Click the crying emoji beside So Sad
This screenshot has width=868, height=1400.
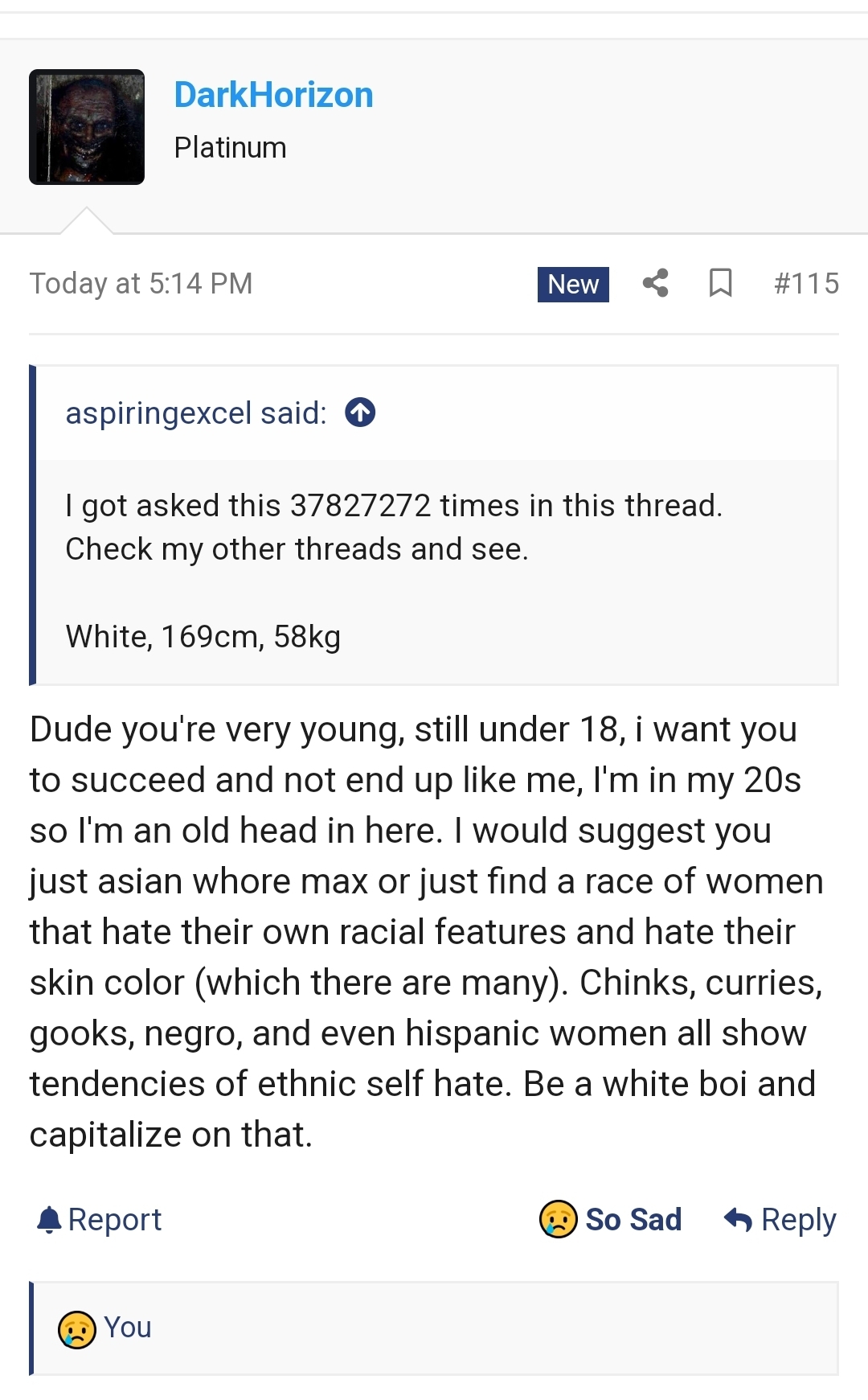pos(558,1219)
